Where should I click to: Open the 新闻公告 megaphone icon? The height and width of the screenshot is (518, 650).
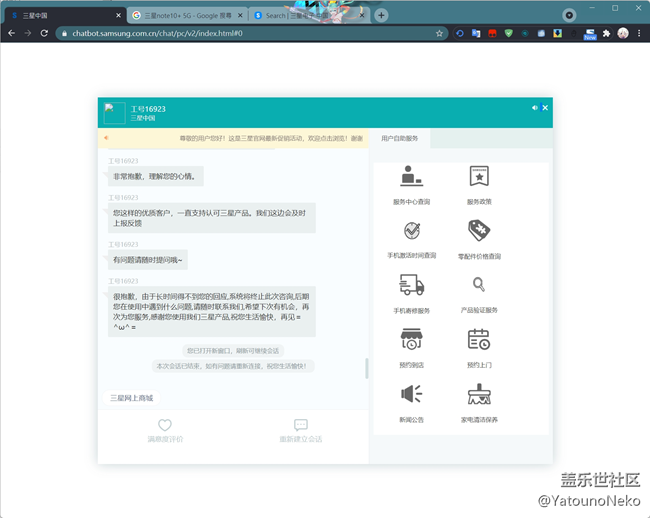[411, 393]
